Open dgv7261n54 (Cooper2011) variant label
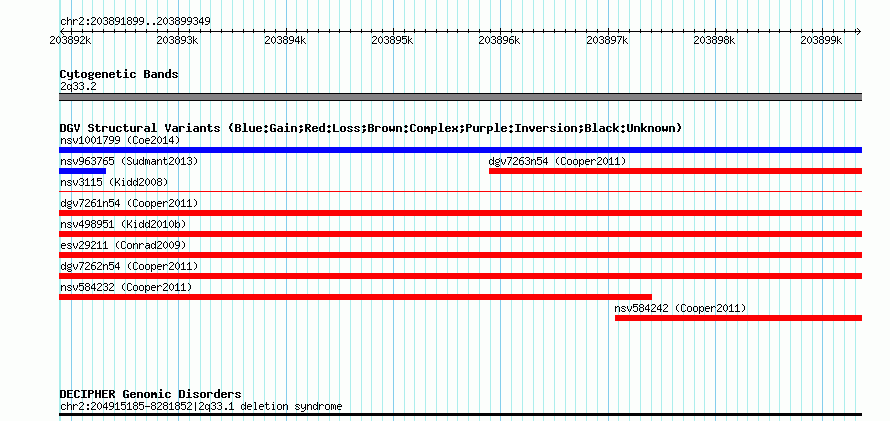 129,203
